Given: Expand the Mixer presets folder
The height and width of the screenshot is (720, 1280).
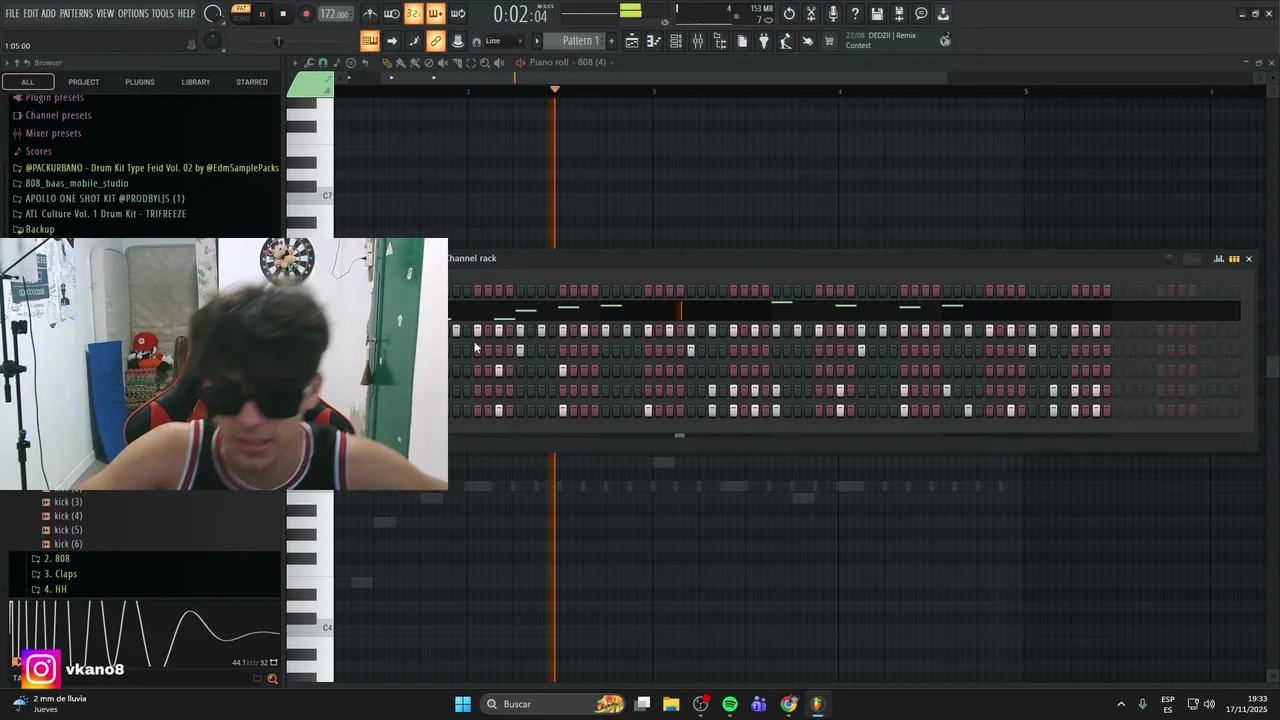Looking at the screenshot, I should click(53, 133).
